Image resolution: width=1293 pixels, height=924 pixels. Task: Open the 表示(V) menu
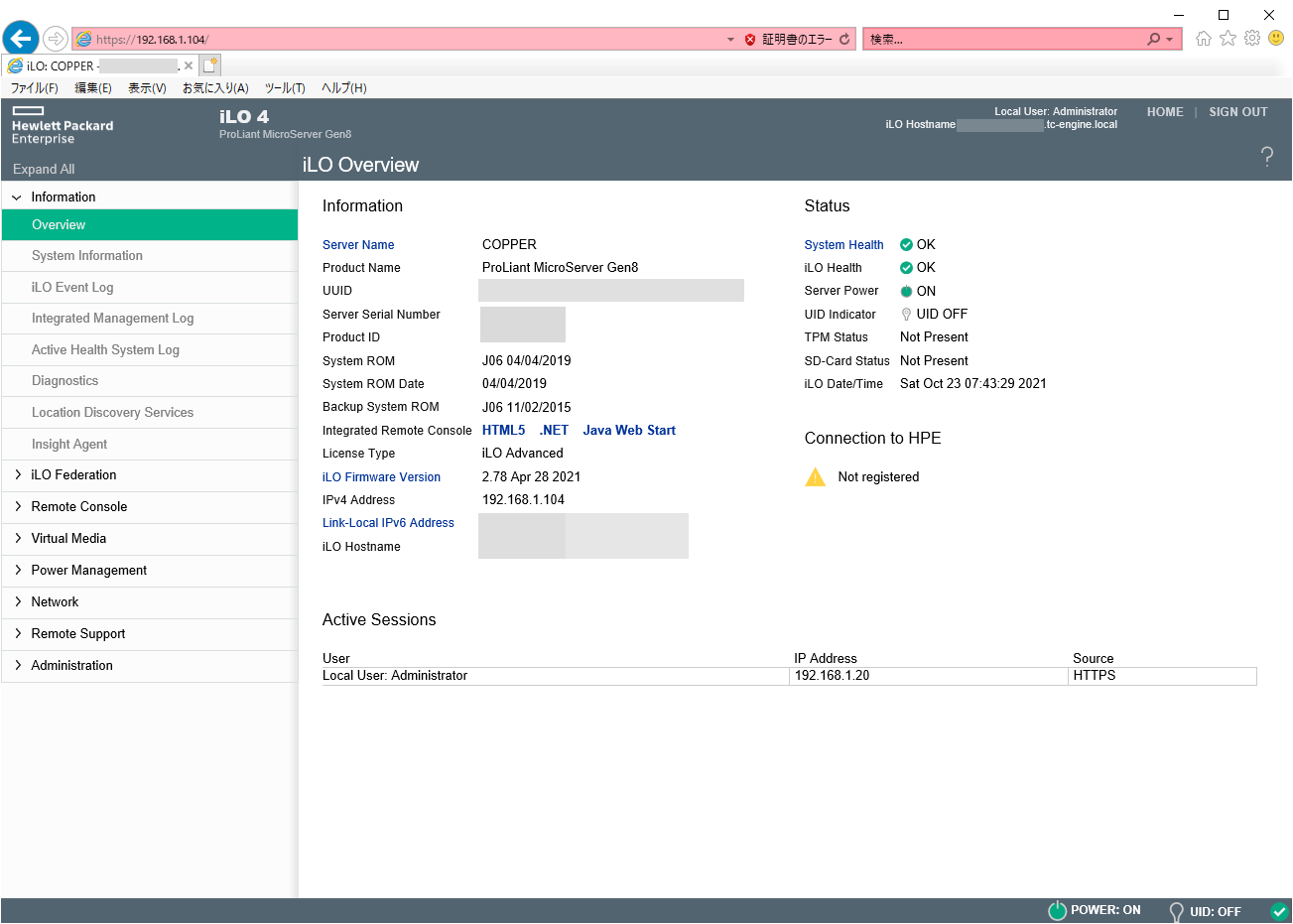(x=147, y=88)
